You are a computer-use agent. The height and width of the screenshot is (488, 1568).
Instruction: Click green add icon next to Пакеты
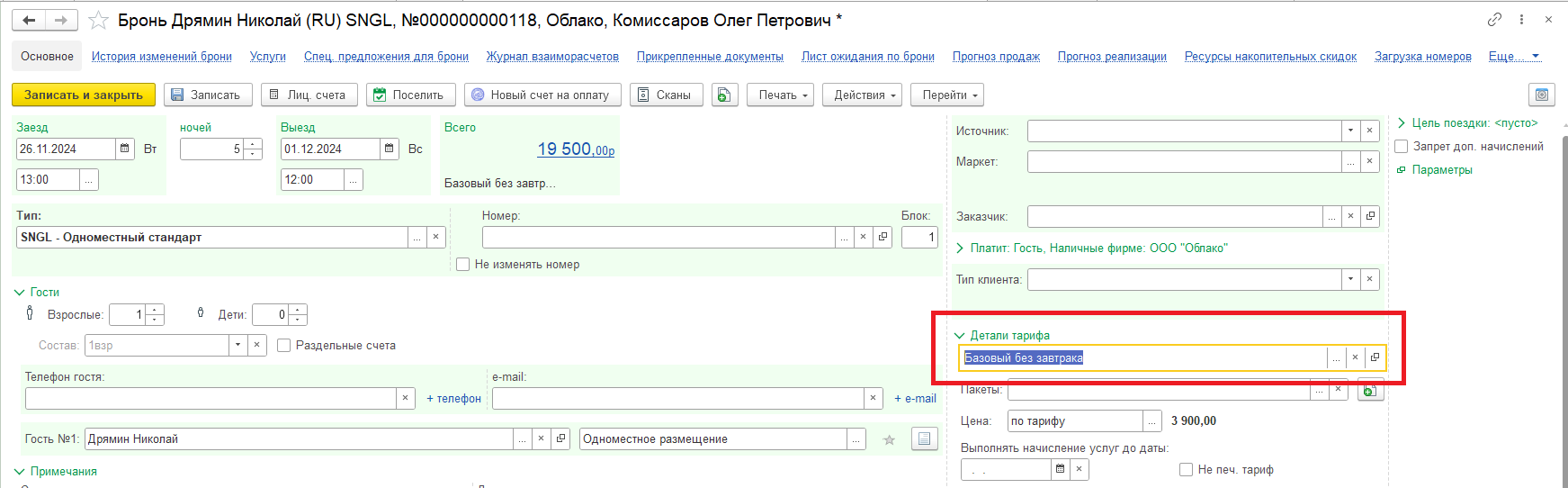1370,391
